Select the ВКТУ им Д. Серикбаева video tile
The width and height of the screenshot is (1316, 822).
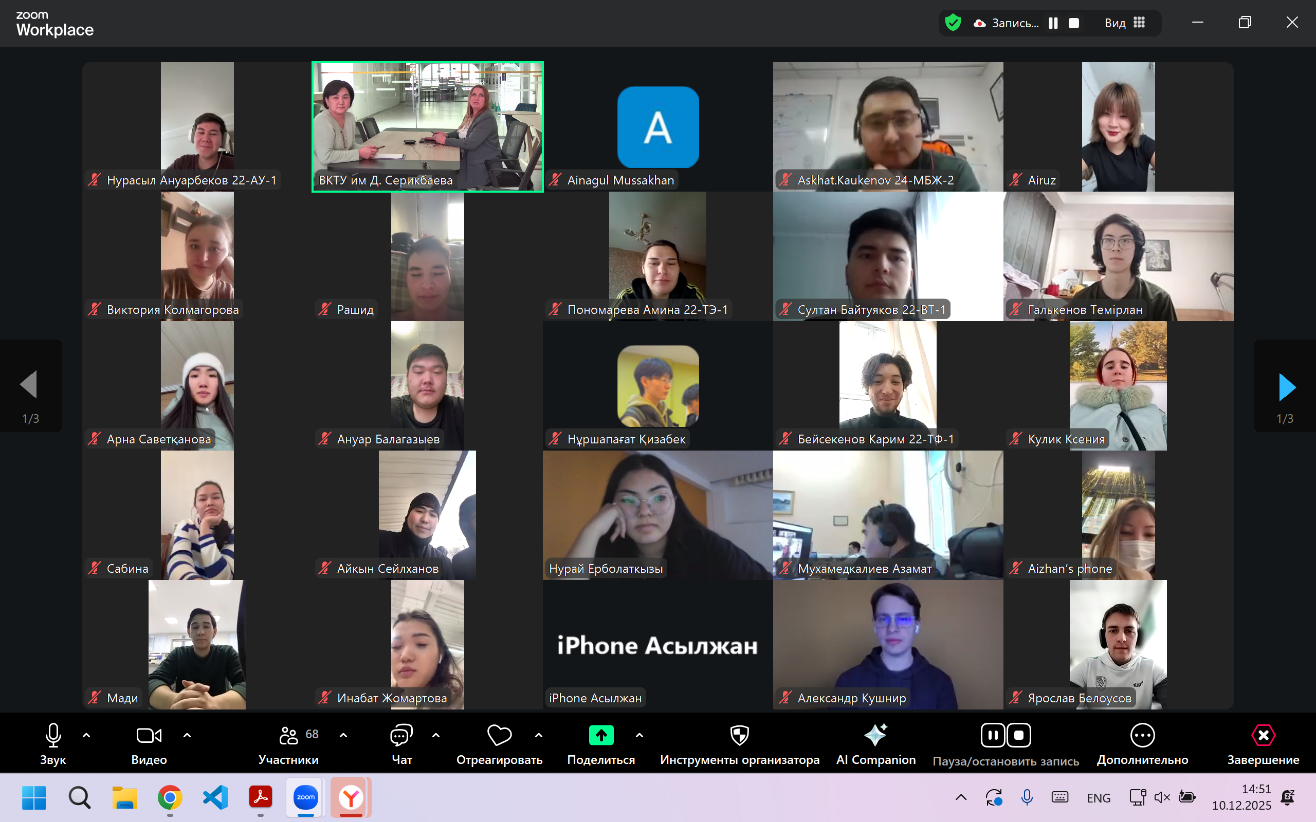click(x=428, y=126)
